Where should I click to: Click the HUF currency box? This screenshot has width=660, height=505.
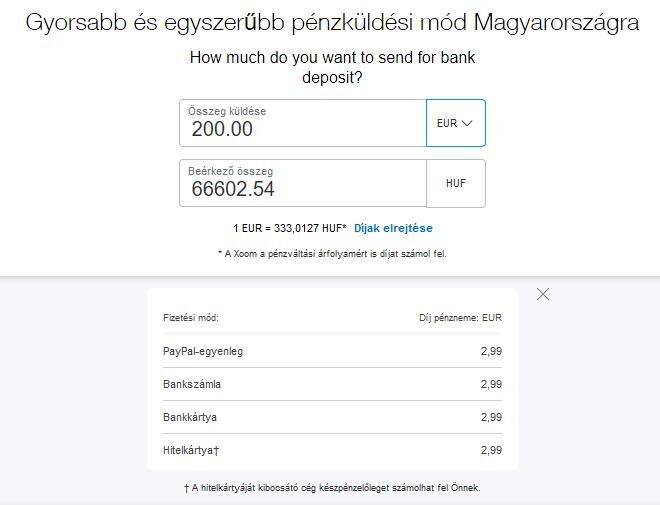(x=456, y=183)
